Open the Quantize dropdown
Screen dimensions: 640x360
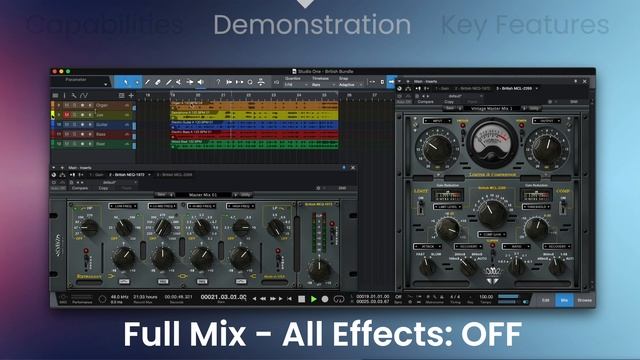click(296, 84)
